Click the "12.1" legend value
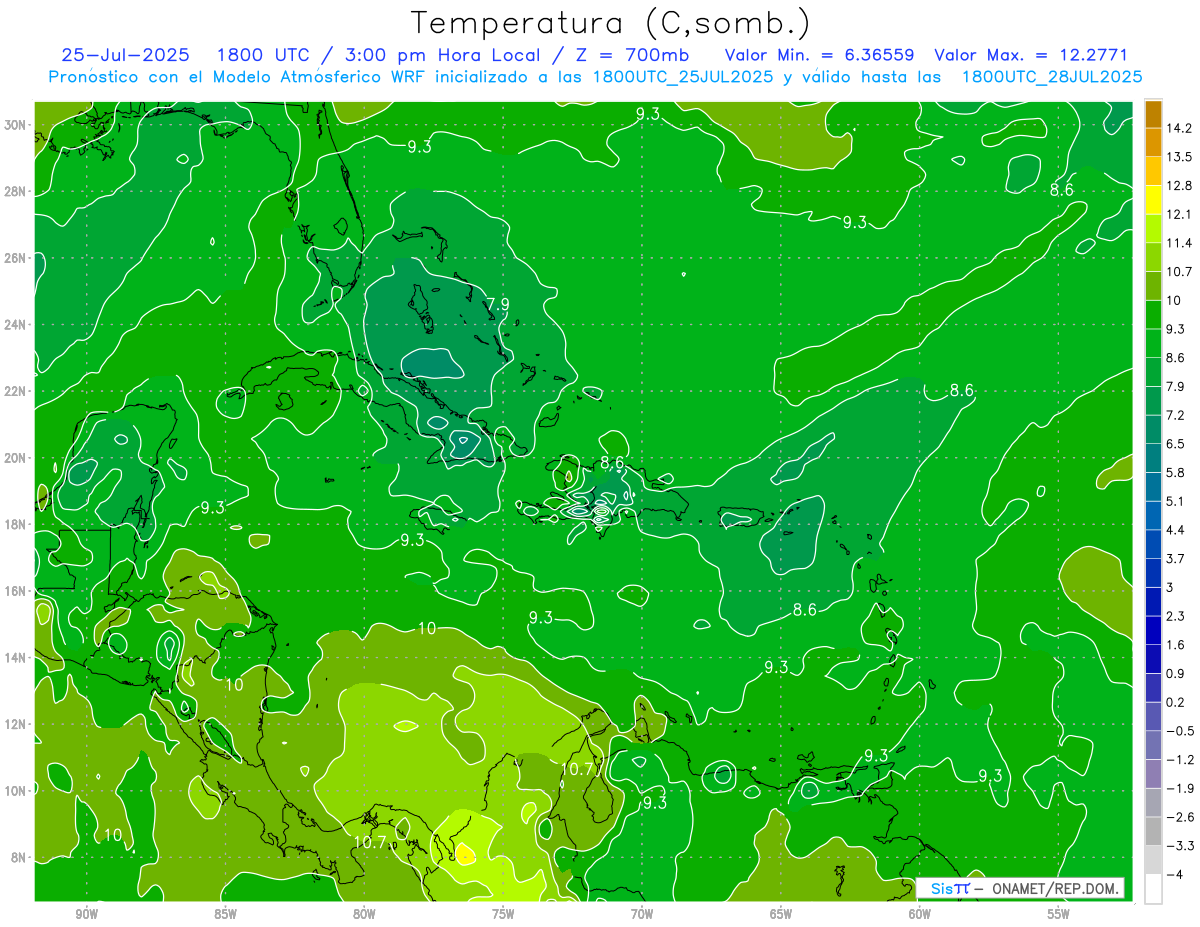 click(1178, 214)
